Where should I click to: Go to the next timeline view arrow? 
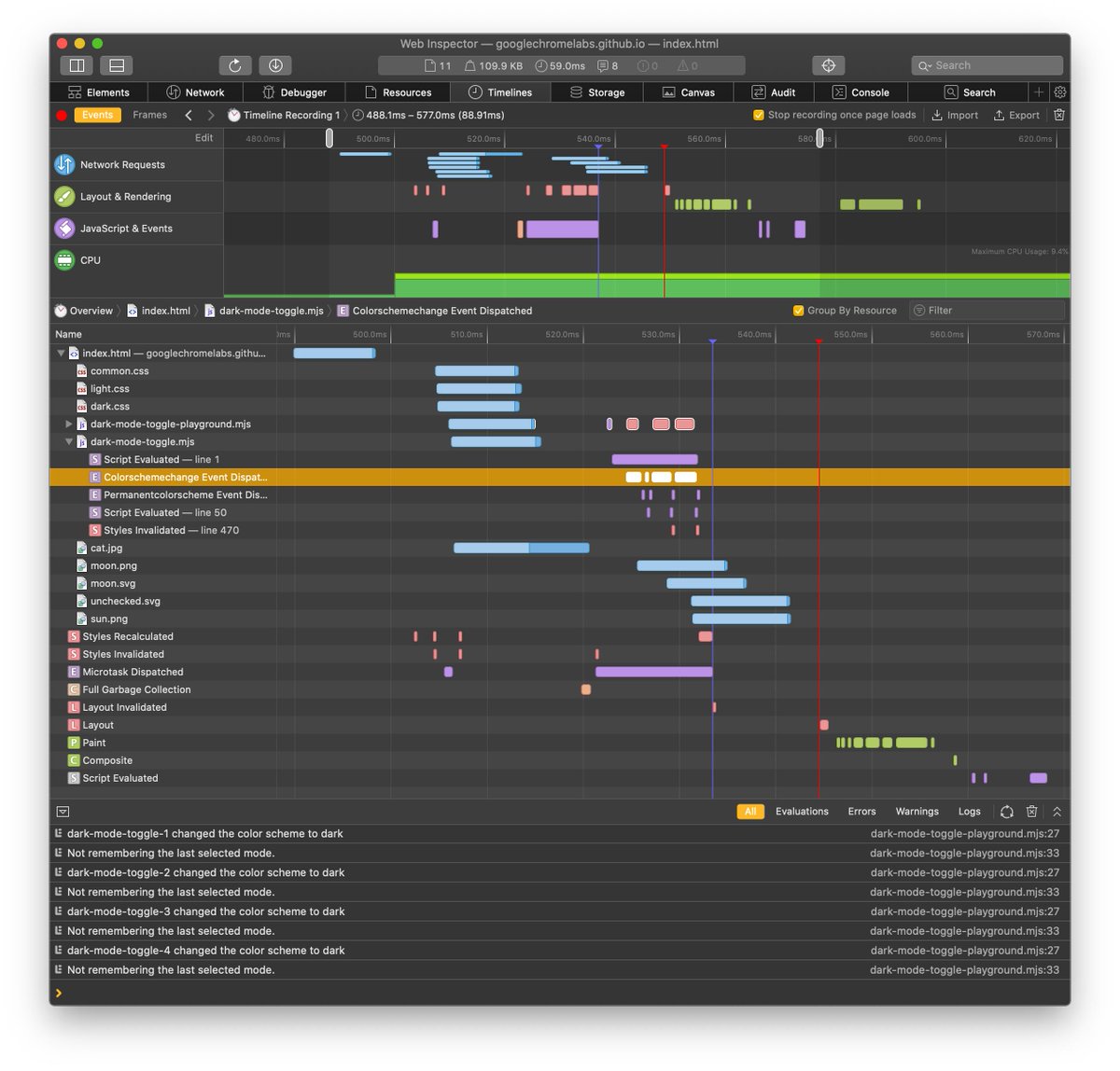click(211, 116)
